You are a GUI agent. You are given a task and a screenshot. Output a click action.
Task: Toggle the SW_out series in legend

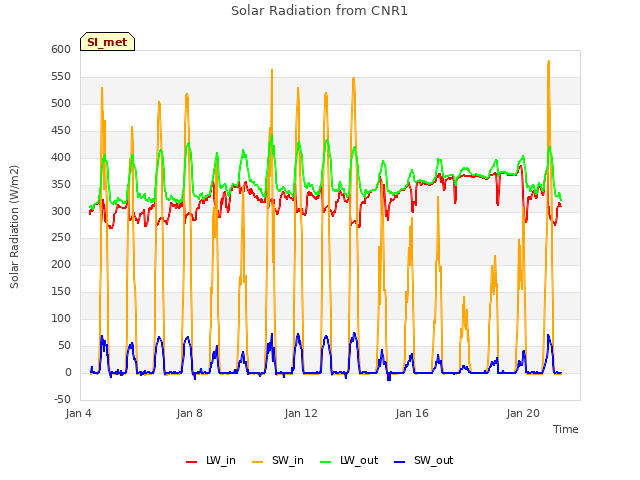pyautogui.click(x=424, y=460)
